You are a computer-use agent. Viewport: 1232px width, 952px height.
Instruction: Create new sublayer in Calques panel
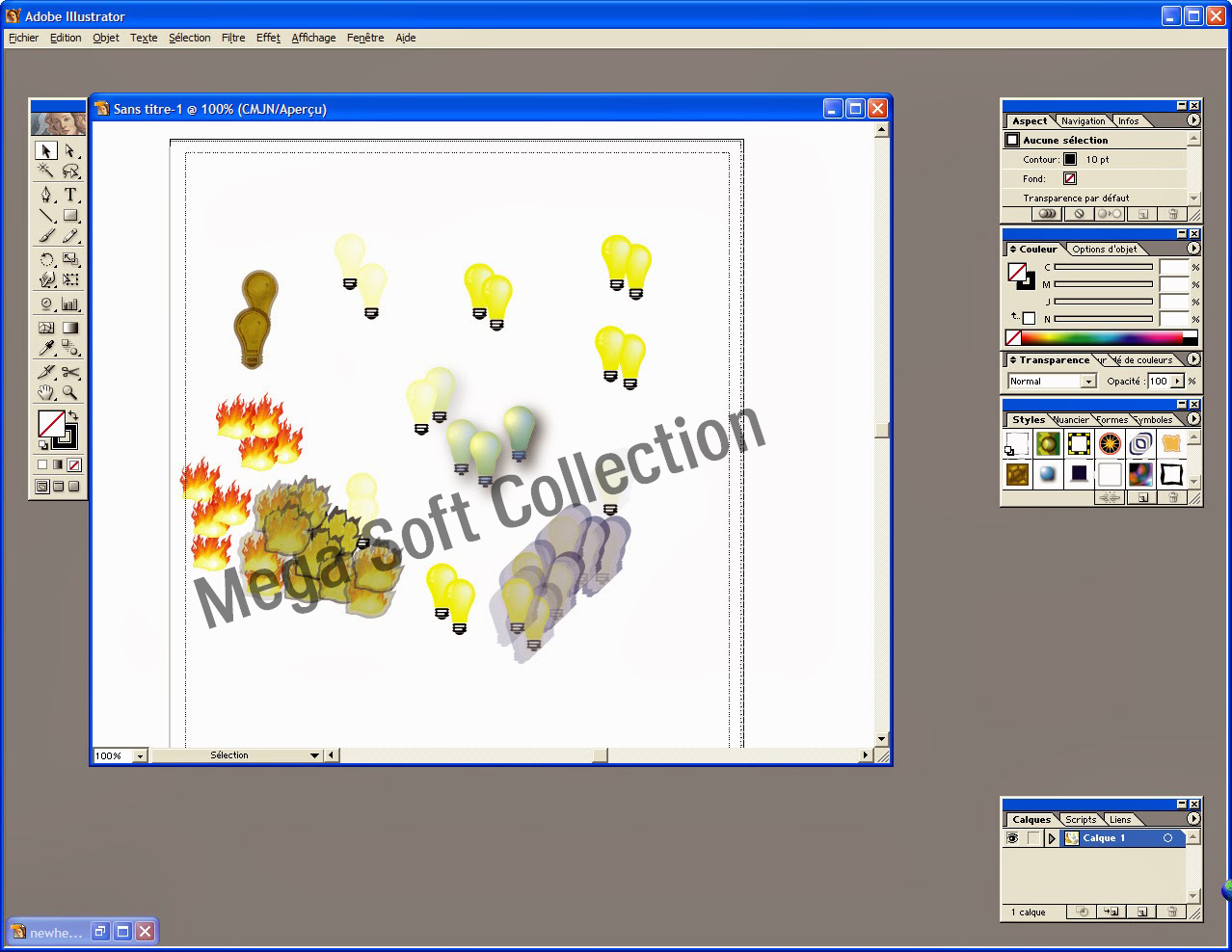(1111, 912)
